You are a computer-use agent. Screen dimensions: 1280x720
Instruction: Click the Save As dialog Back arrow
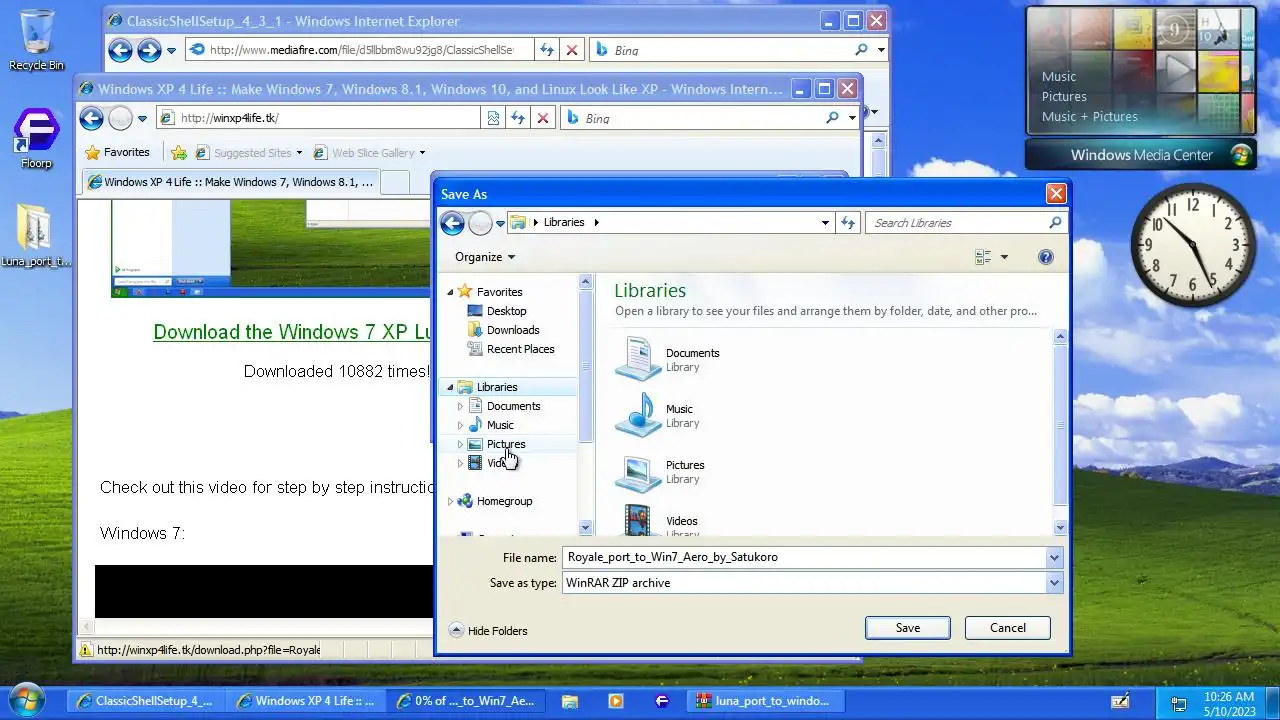point(452,223)
